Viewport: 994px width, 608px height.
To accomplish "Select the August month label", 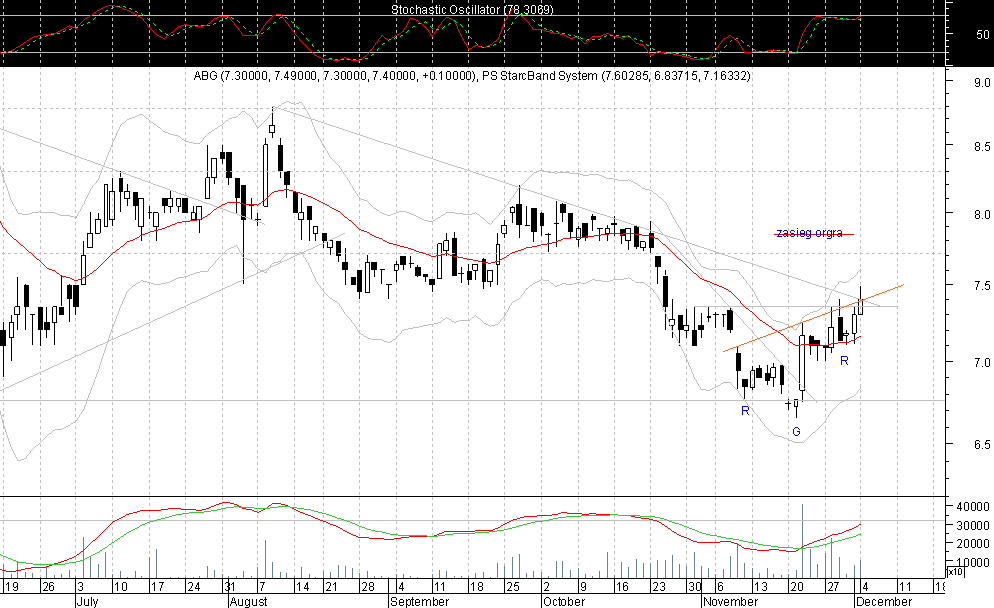I will (248, 601).
